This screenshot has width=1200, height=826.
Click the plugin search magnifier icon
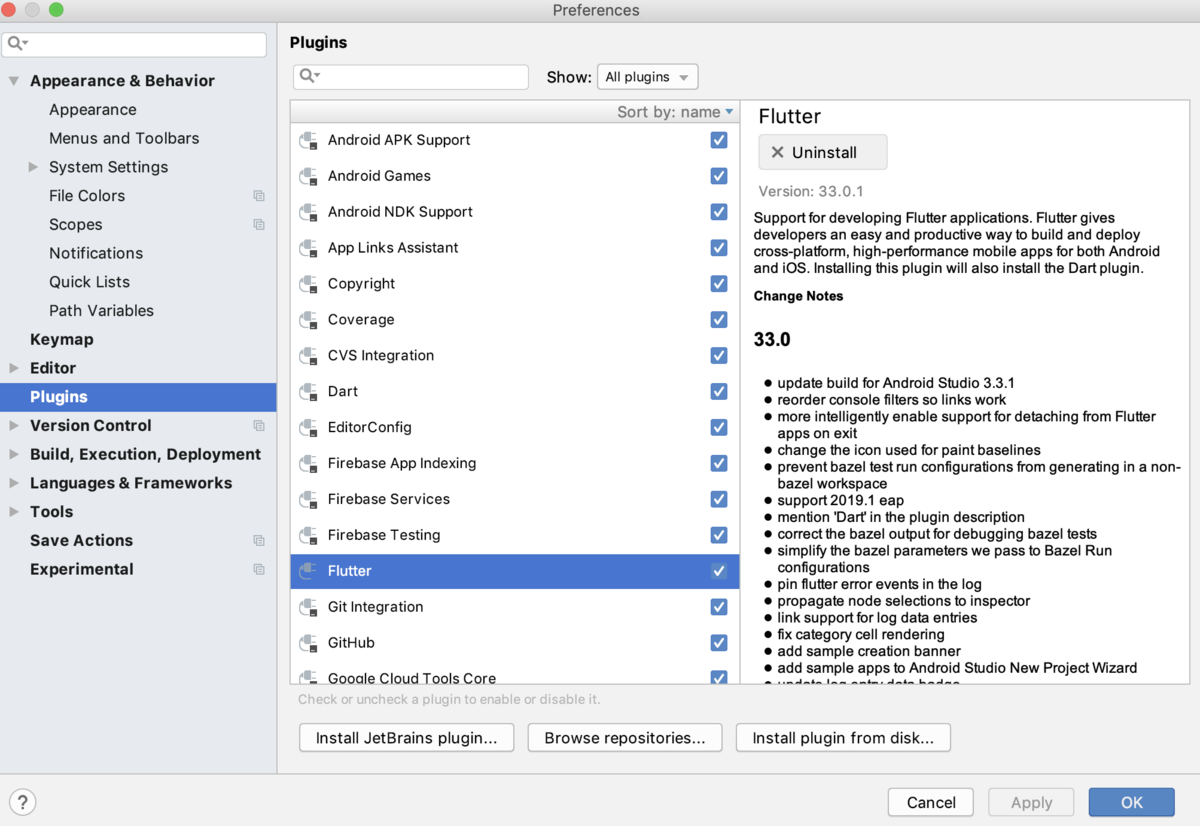[309, 76]
